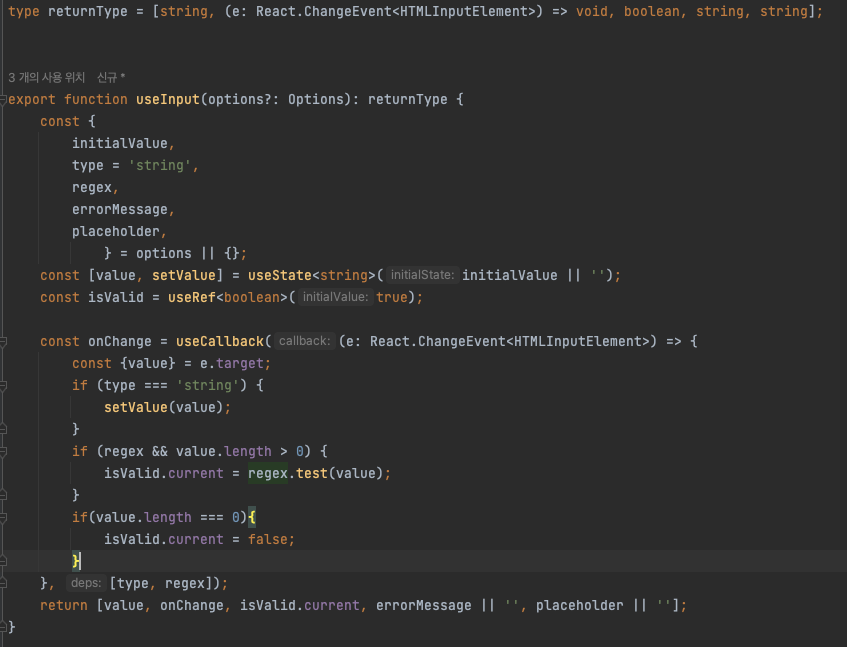
Task: Click string in useState<string>
Action: 344,275
